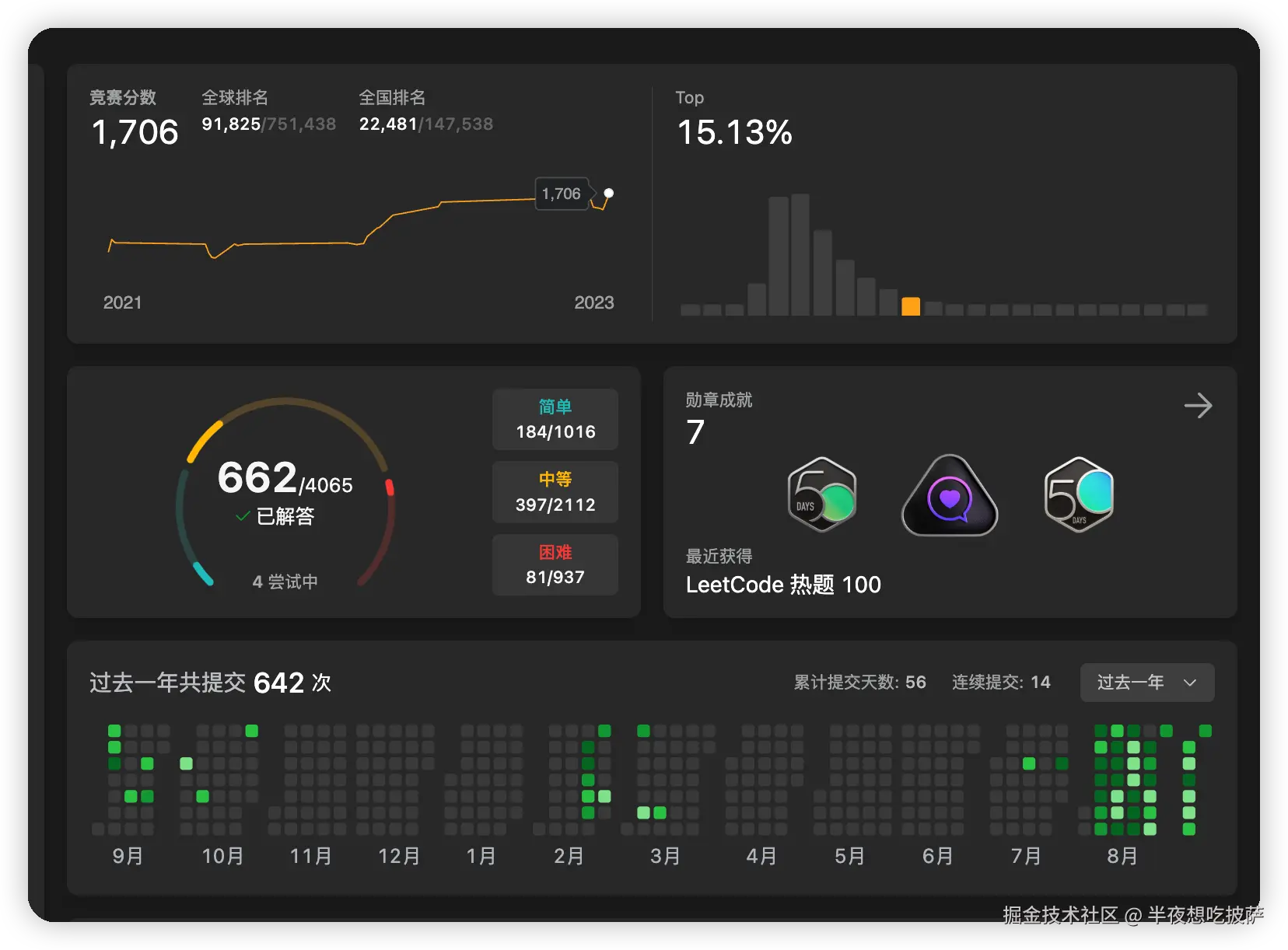The width and height of the screenshot is (1288, 950).
Task: Click the 全国排名 value 22,481
Action: point(388,124)
